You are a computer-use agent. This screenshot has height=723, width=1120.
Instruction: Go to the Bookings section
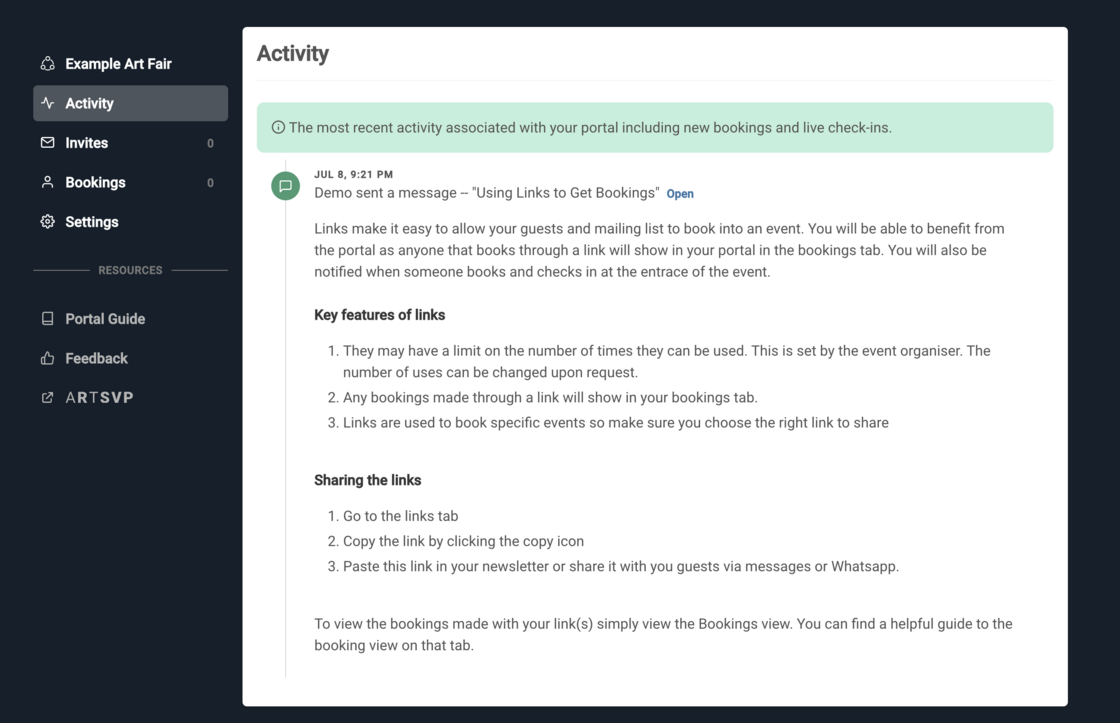coord(95,182)
